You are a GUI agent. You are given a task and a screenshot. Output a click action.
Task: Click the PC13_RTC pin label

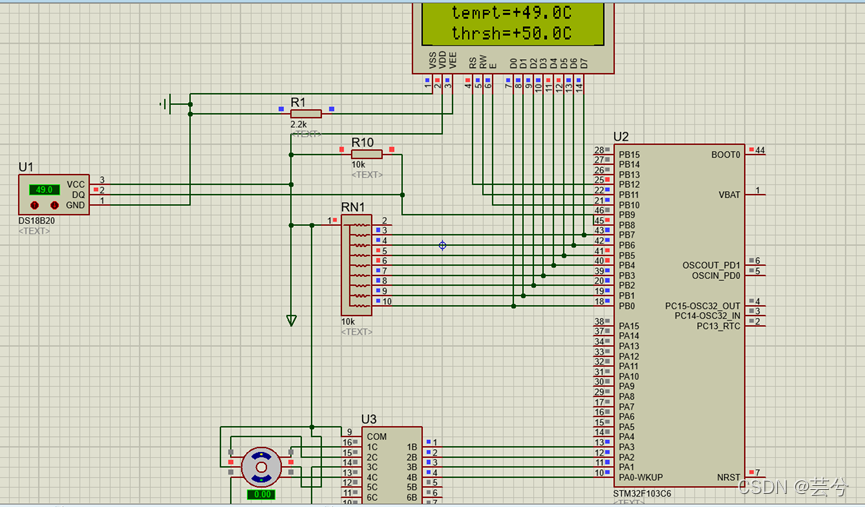(x=718, y=326)
